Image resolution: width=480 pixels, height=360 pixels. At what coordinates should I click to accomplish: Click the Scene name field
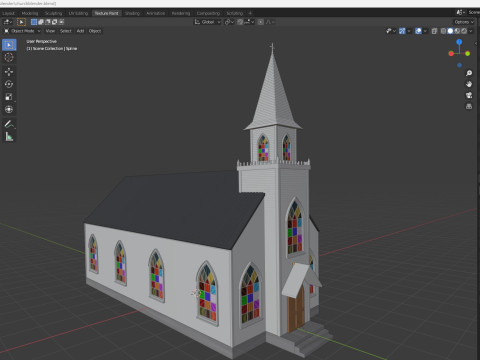tap(474, 12)
